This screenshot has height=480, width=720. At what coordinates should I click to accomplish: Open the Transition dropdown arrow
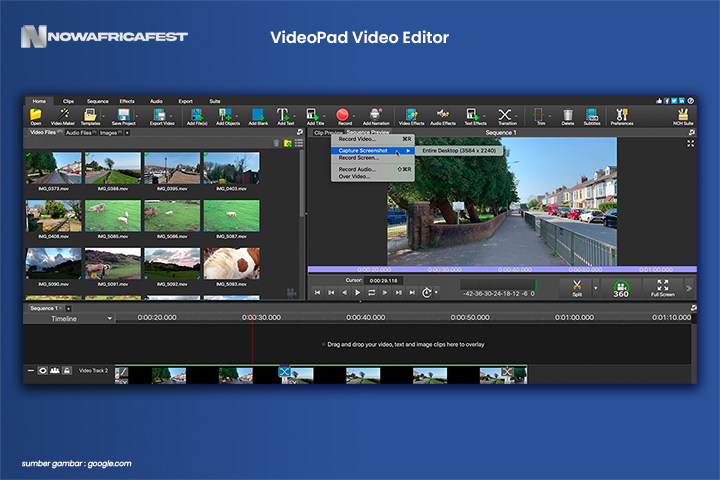(516, 116)
